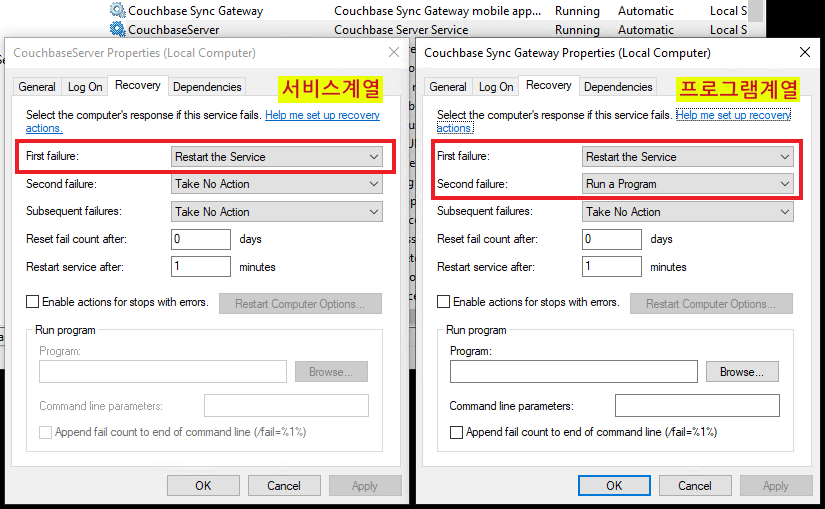Open Log On tab in CouchbaseServer Properties
The image size is (825, 509).
click(85, 87)
